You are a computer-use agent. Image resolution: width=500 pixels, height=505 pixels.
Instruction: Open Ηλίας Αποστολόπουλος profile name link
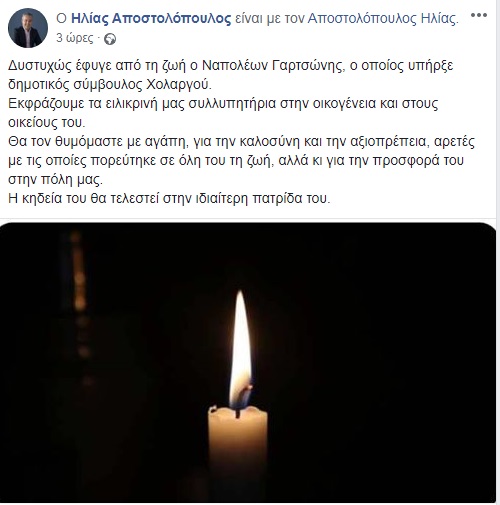click(x=151, y=18)
